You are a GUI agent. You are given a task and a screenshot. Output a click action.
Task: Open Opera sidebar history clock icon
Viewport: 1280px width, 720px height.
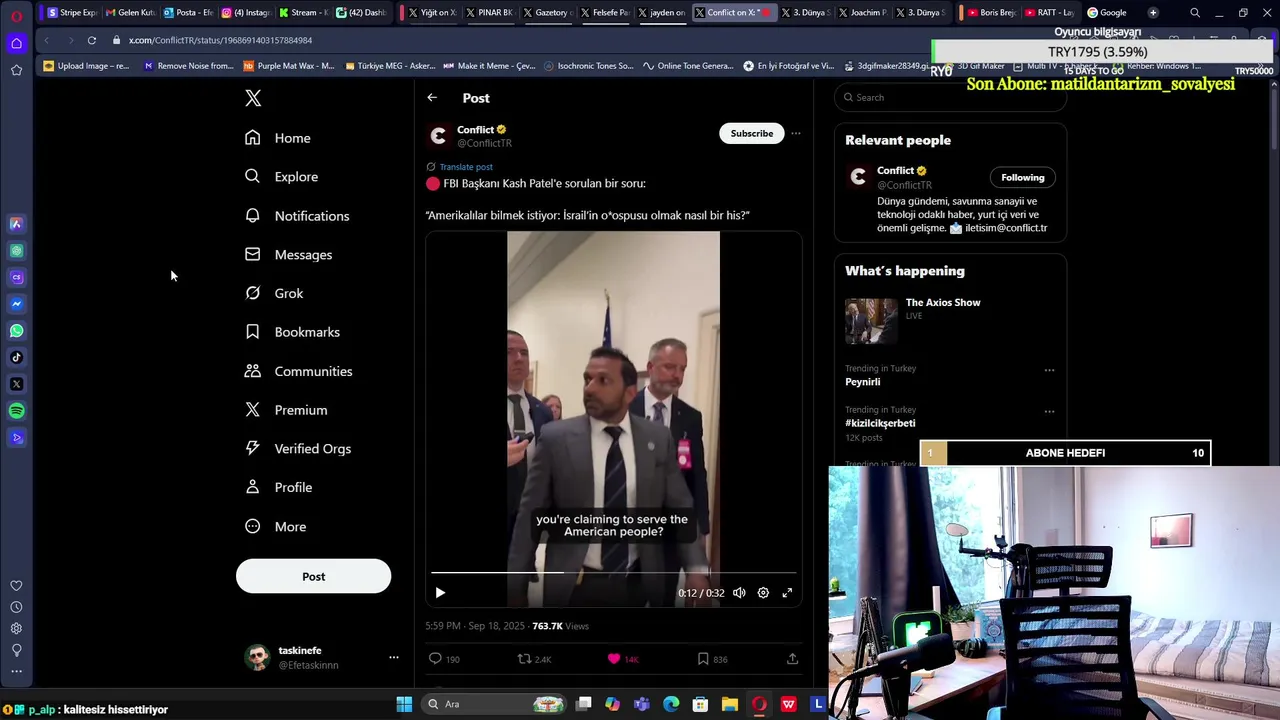(x=16, y=607)
